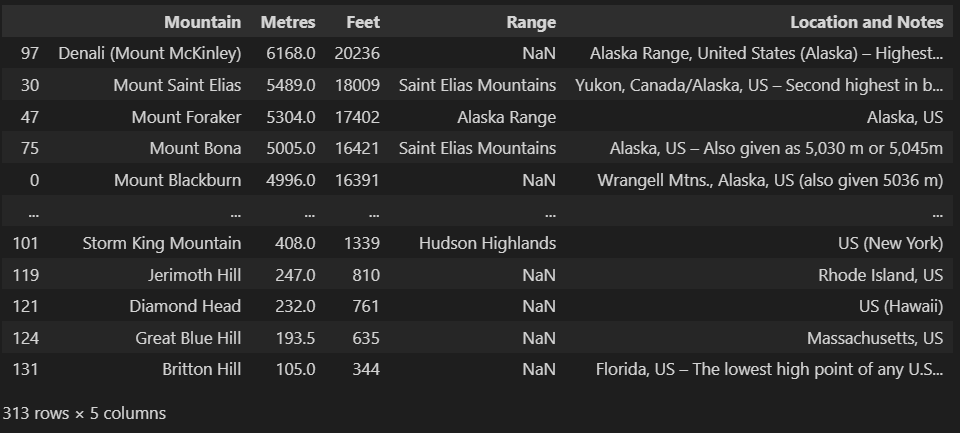The width and height of the screenshot is (960, 433).
Task: Click the Hudson Highlands range cell
Action: click(x=487, y=243)
